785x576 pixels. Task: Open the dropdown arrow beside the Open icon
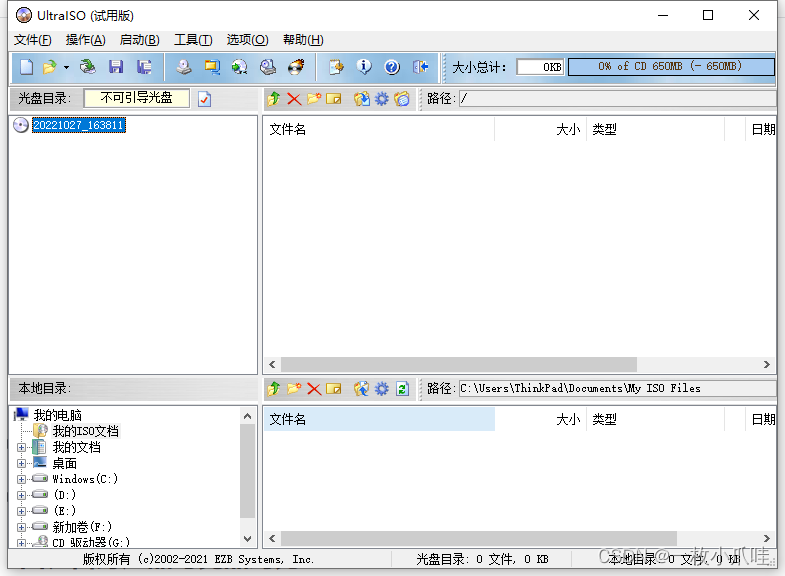pyautogui.click(x=66, y=67)
